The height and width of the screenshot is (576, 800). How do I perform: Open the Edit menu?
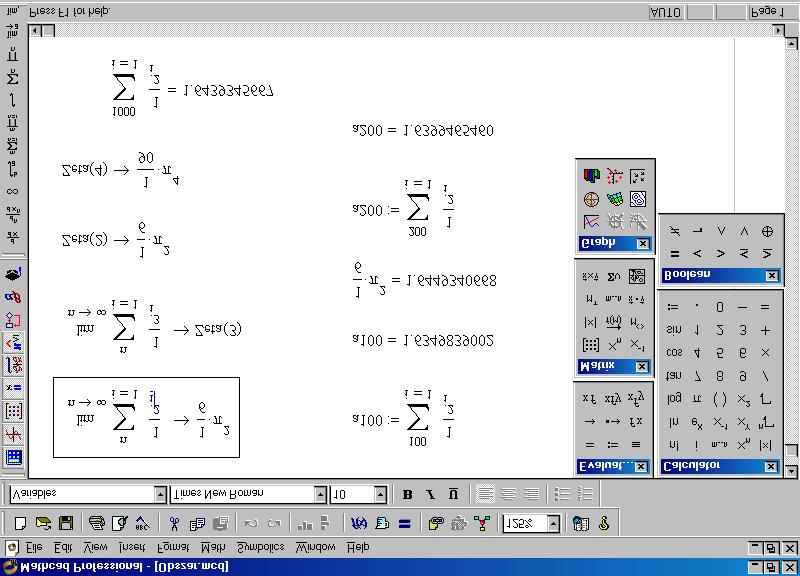coord(63,547)
